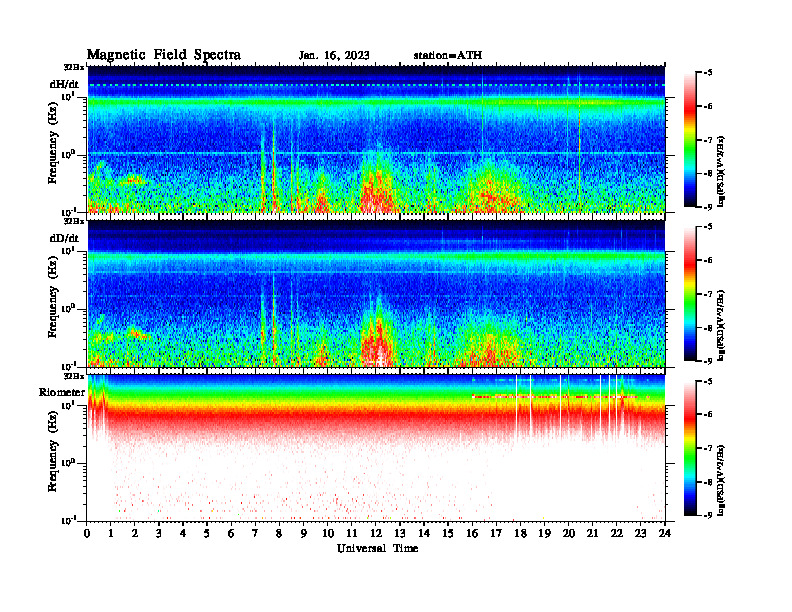
Task: Click the 'Universal Time' axis title
Action: click(x=377, y=548)
